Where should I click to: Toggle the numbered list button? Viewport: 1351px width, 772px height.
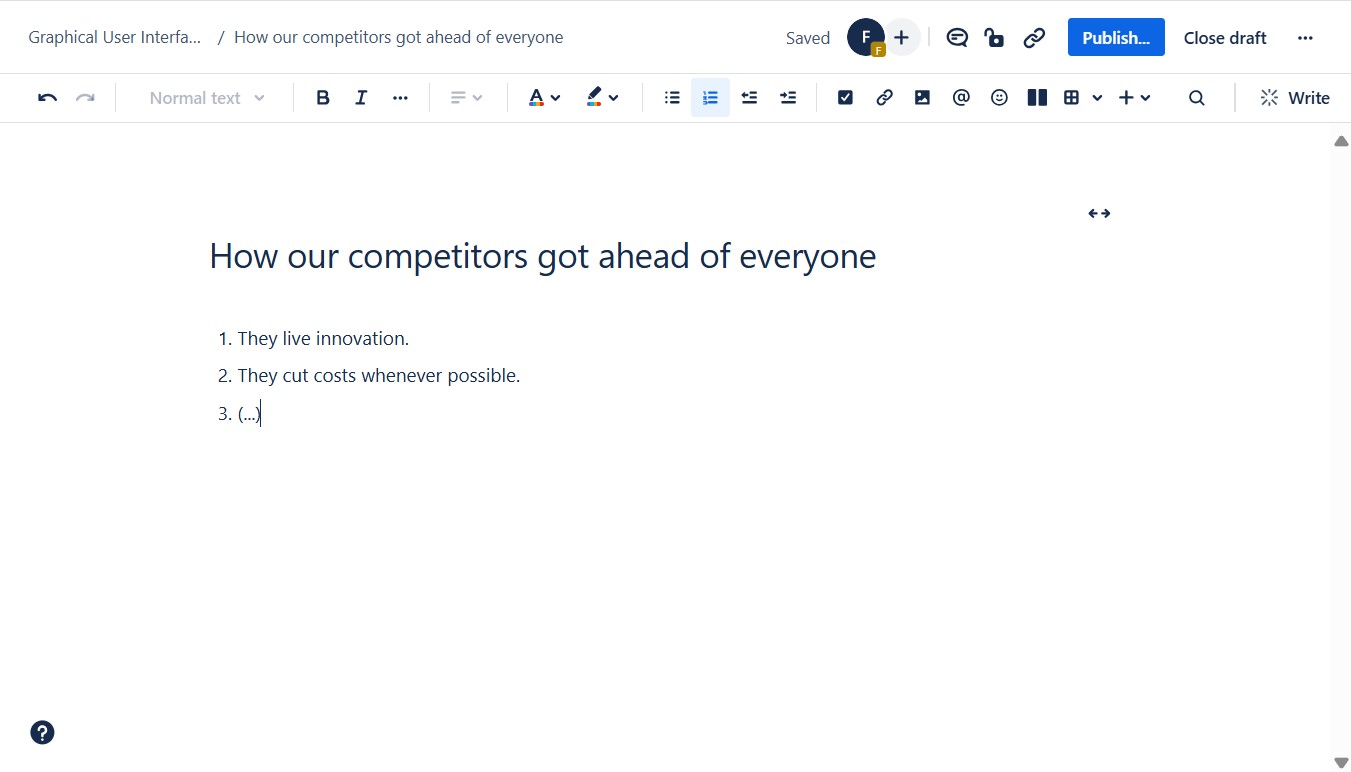tap(710, 98)
